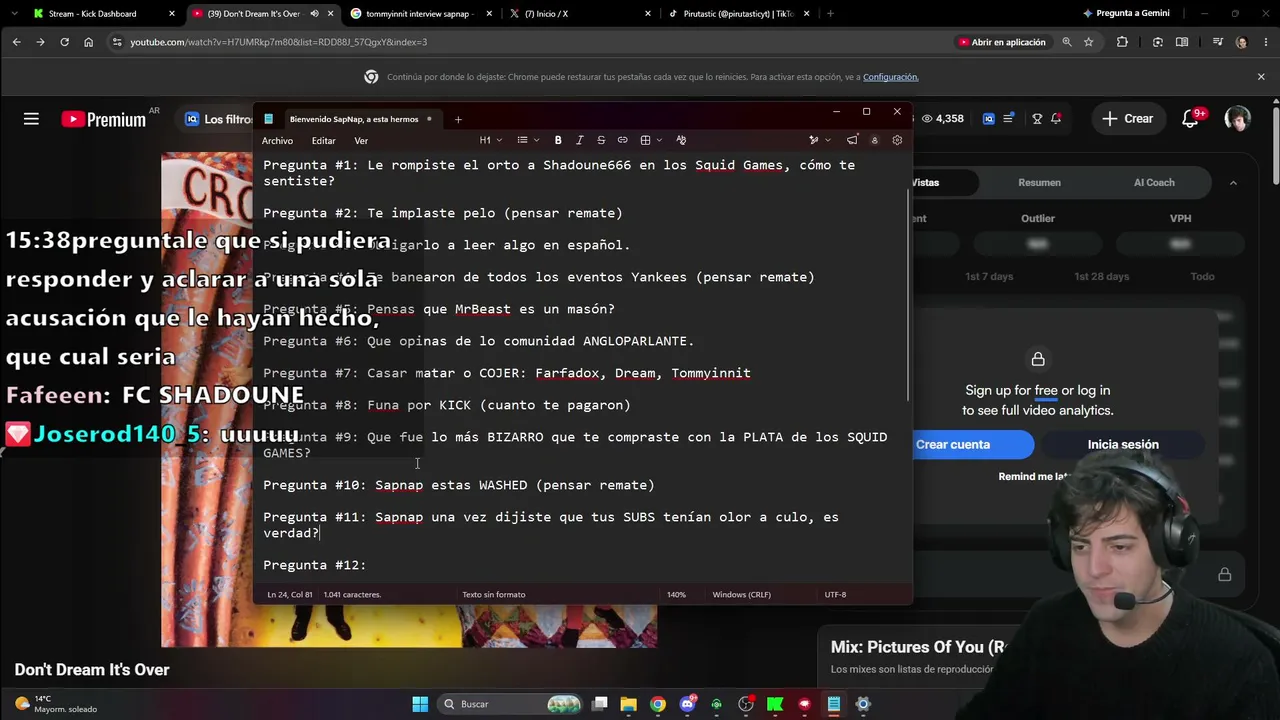Screen dimensions: 1280x720
Task: Open the heading style H1 dropdown
Action: coord(489,140)
